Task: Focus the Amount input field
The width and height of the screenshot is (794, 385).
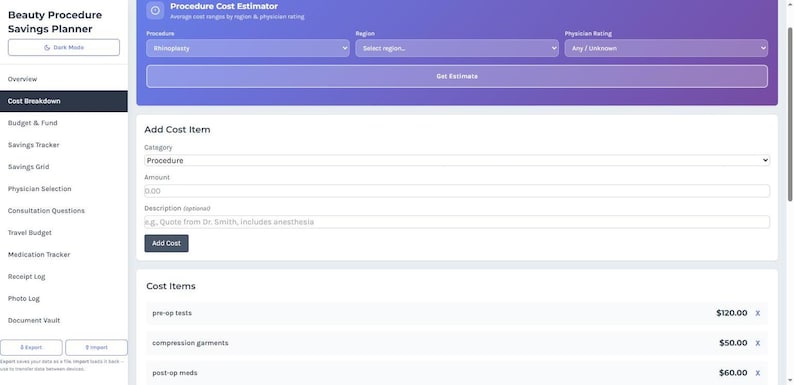Action: coord(457,191)
